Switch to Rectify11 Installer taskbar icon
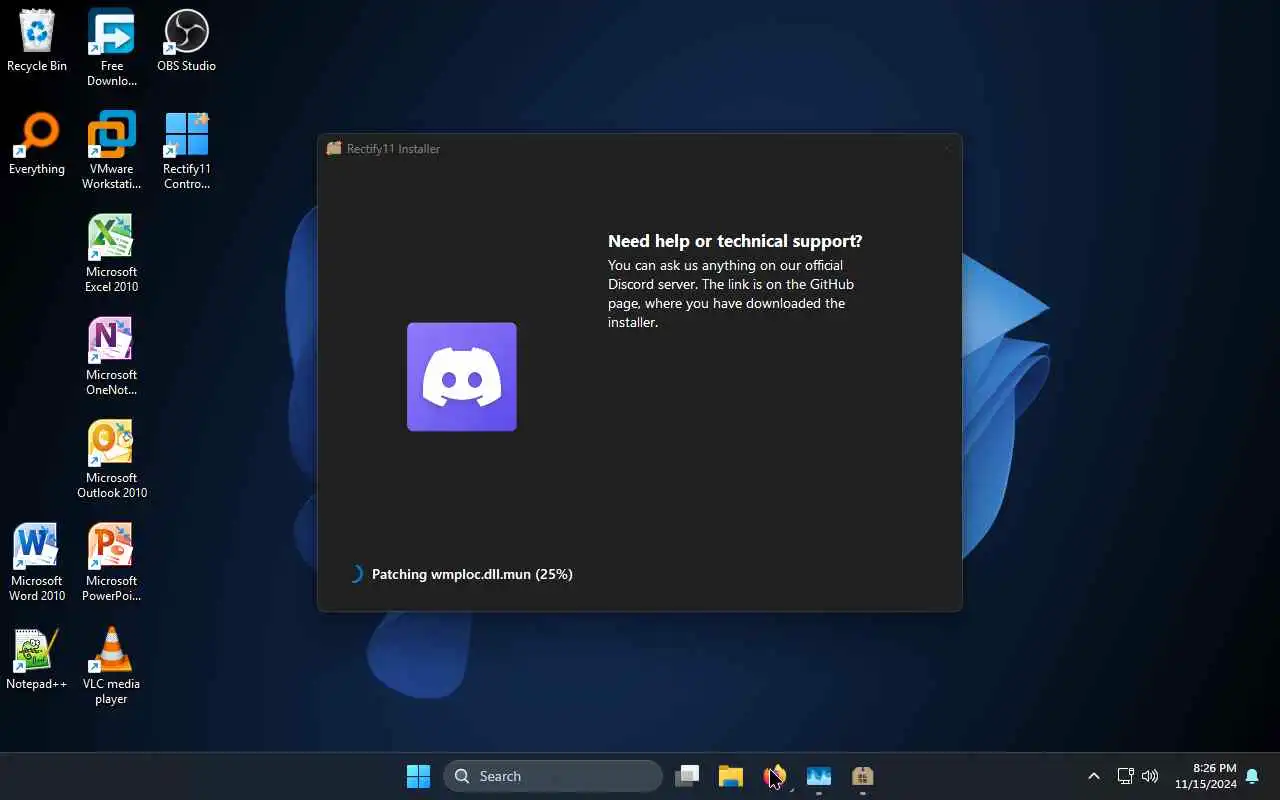This screenshot has height=800, width=1280. coord(863,776)
